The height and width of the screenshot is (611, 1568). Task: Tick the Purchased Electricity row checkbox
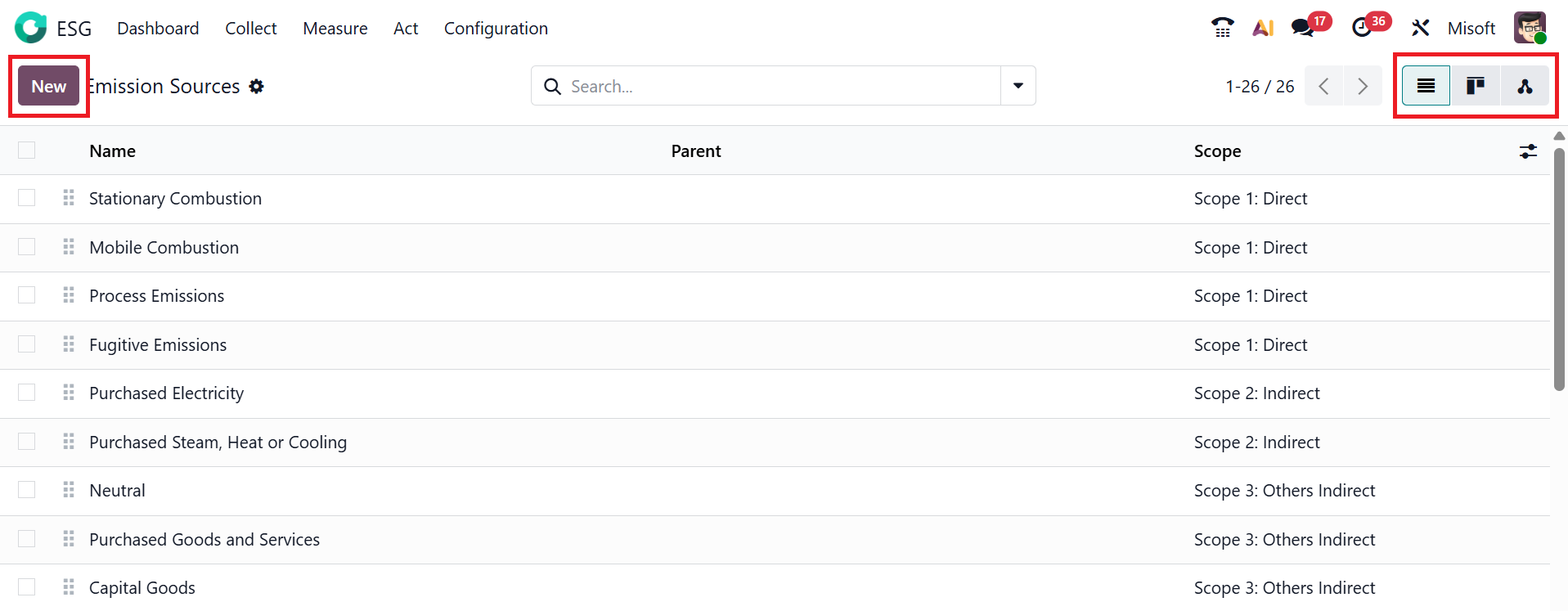tap(27, 393)
